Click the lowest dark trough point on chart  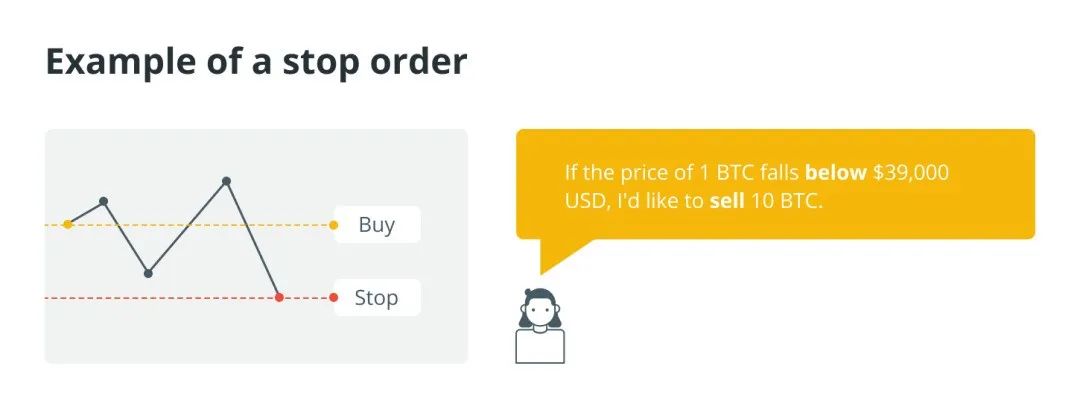(x=148, y=273)
